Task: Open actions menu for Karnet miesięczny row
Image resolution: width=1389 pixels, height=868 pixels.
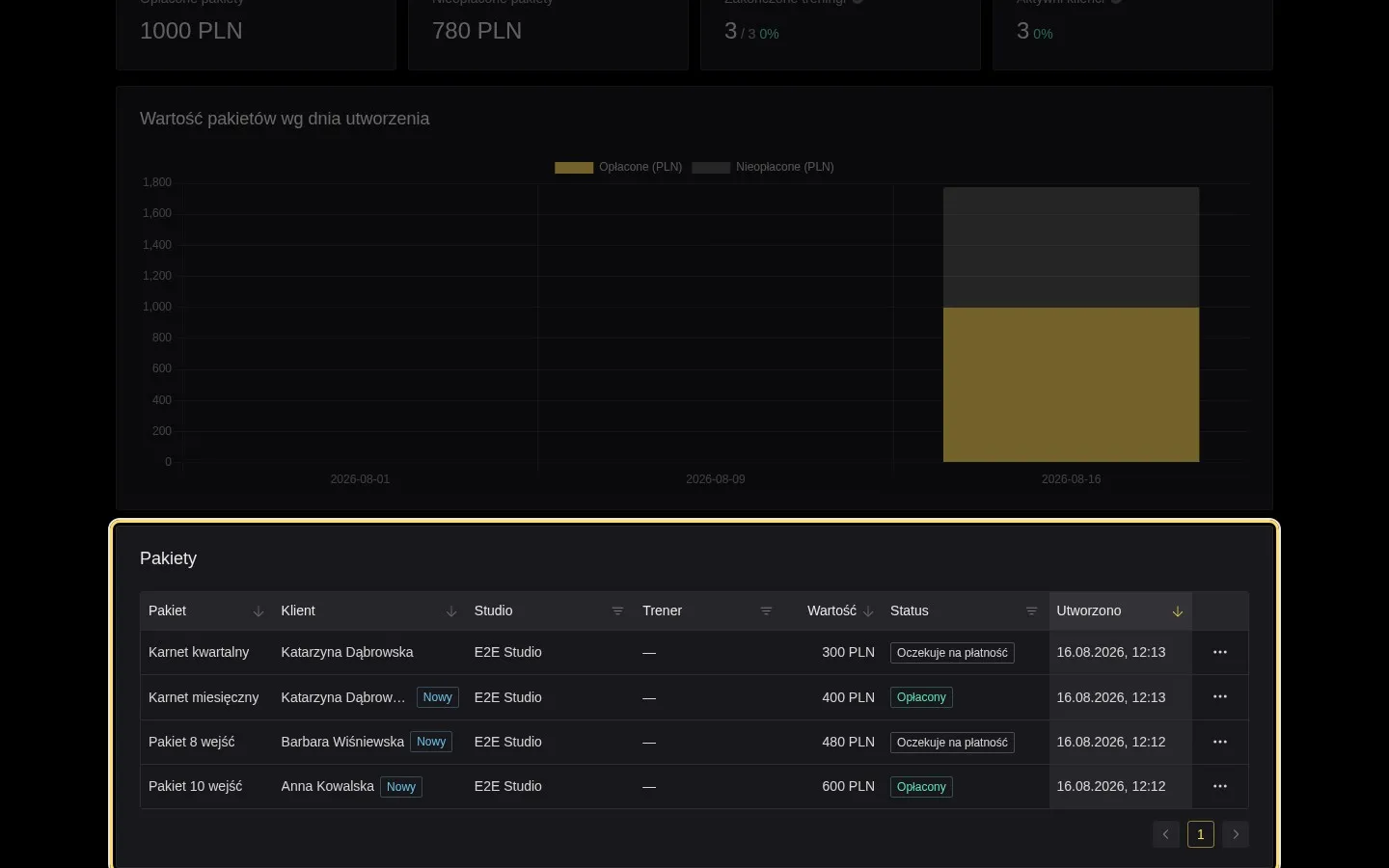Action: pos(1220,697)
